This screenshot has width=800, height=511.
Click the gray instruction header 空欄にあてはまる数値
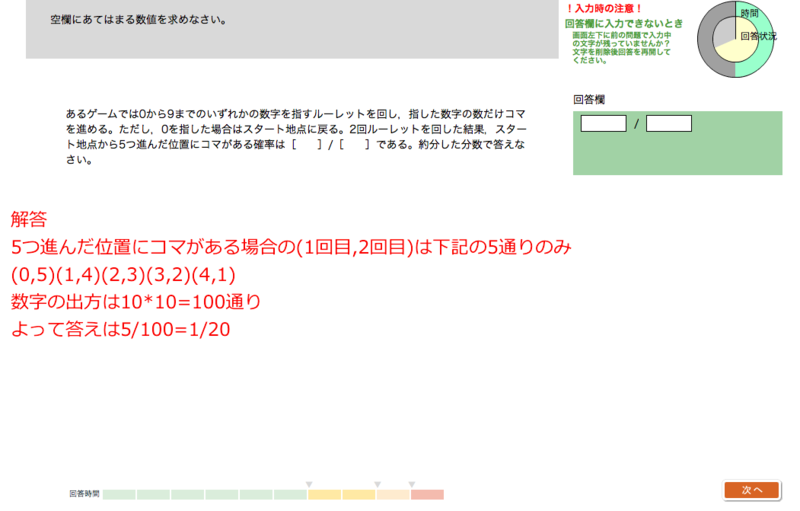[x=138, y=20]
